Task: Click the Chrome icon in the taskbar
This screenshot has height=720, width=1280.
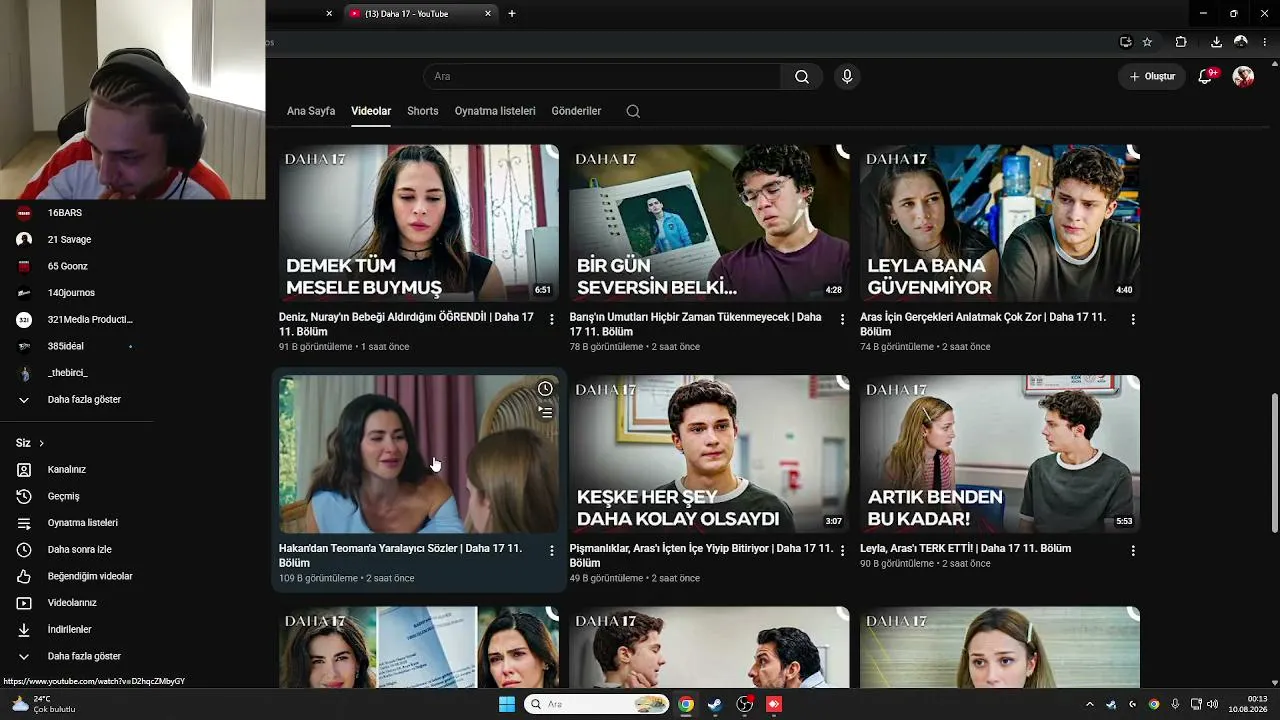Action: (685, 704)
